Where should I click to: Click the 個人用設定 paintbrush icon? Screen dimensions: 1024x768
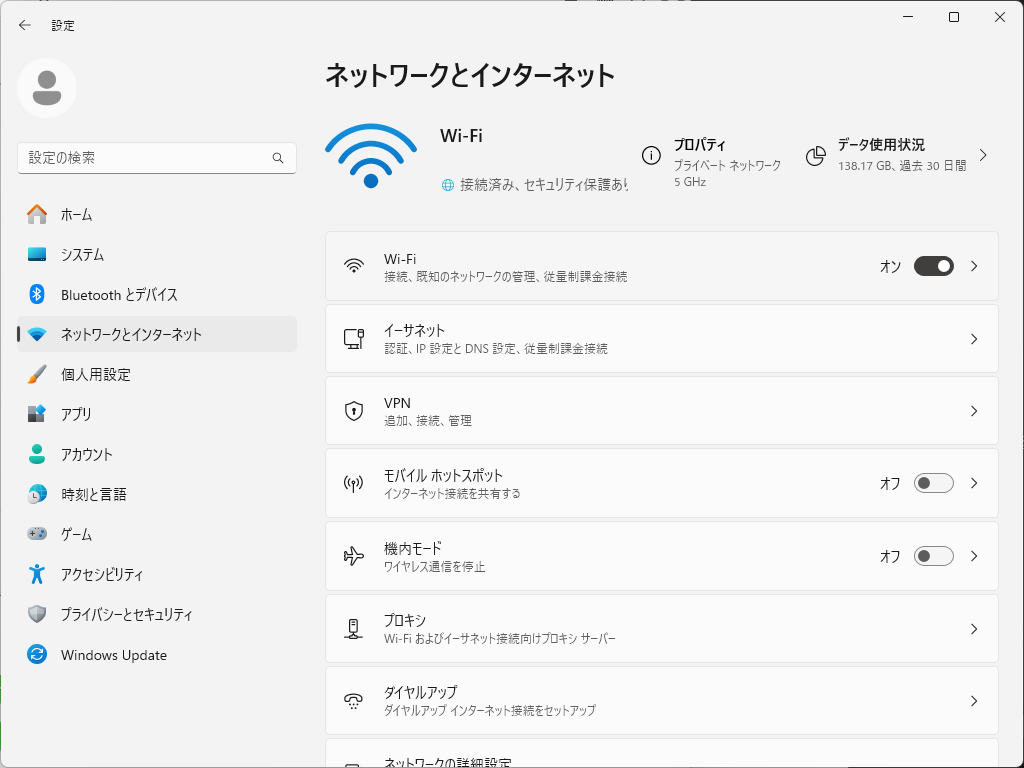coord(37,374)
